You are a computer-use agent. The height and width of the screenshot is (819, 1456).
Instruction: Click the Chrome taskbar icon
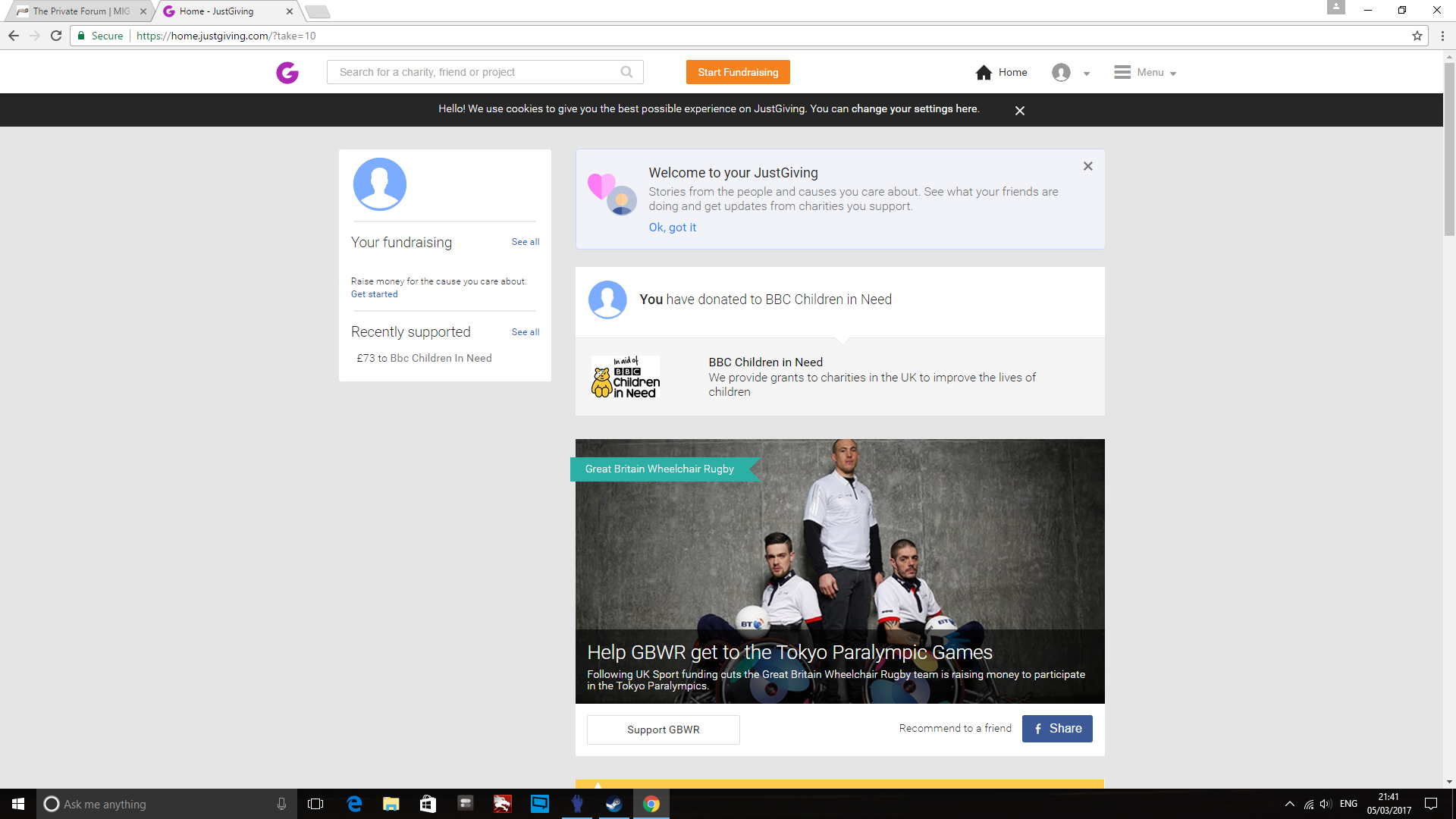pyautogui.click(x=651, y=804)
